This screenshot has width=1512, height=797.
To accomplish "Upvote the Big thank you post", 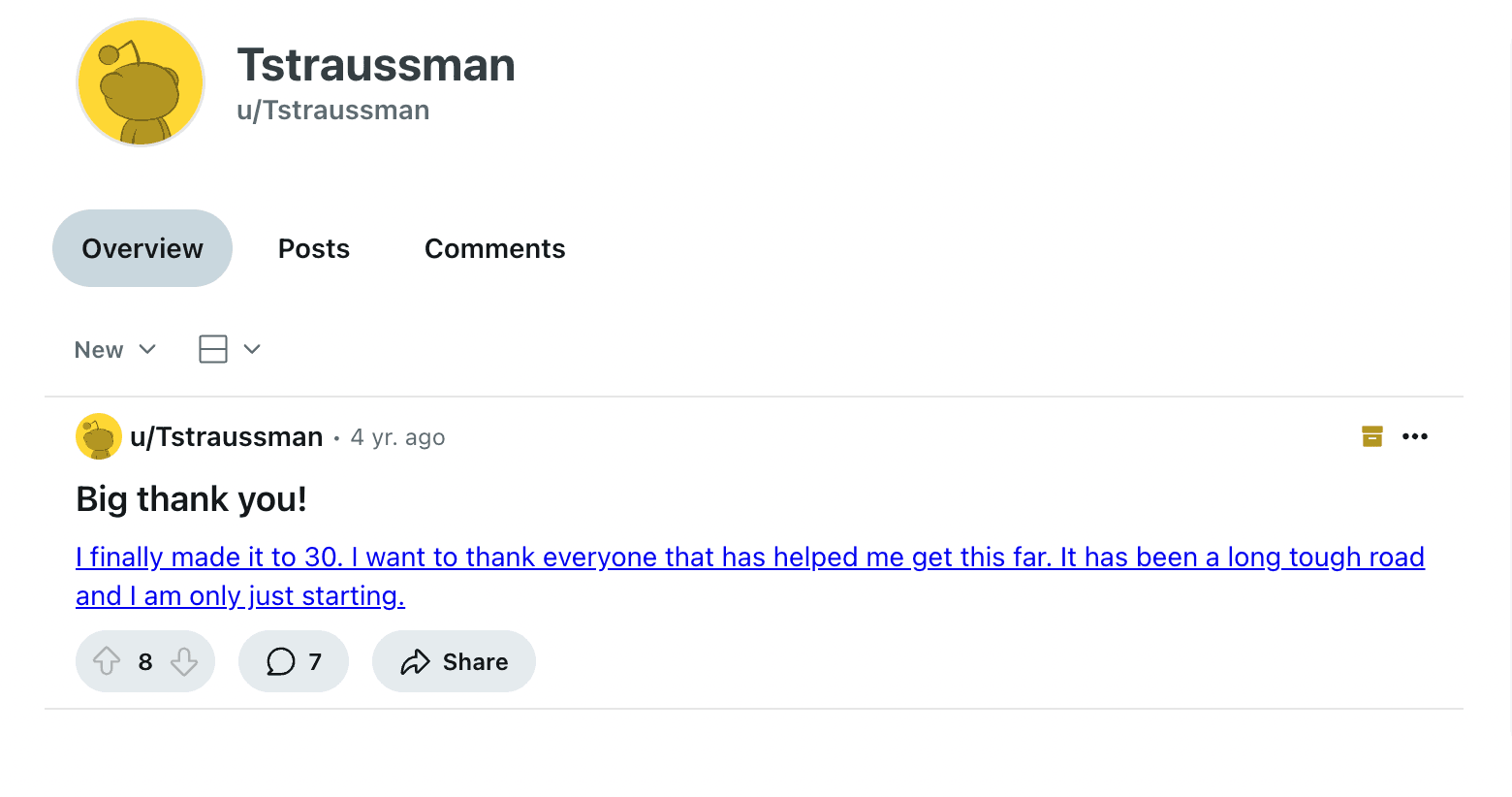I will click(x=107, y=661).
